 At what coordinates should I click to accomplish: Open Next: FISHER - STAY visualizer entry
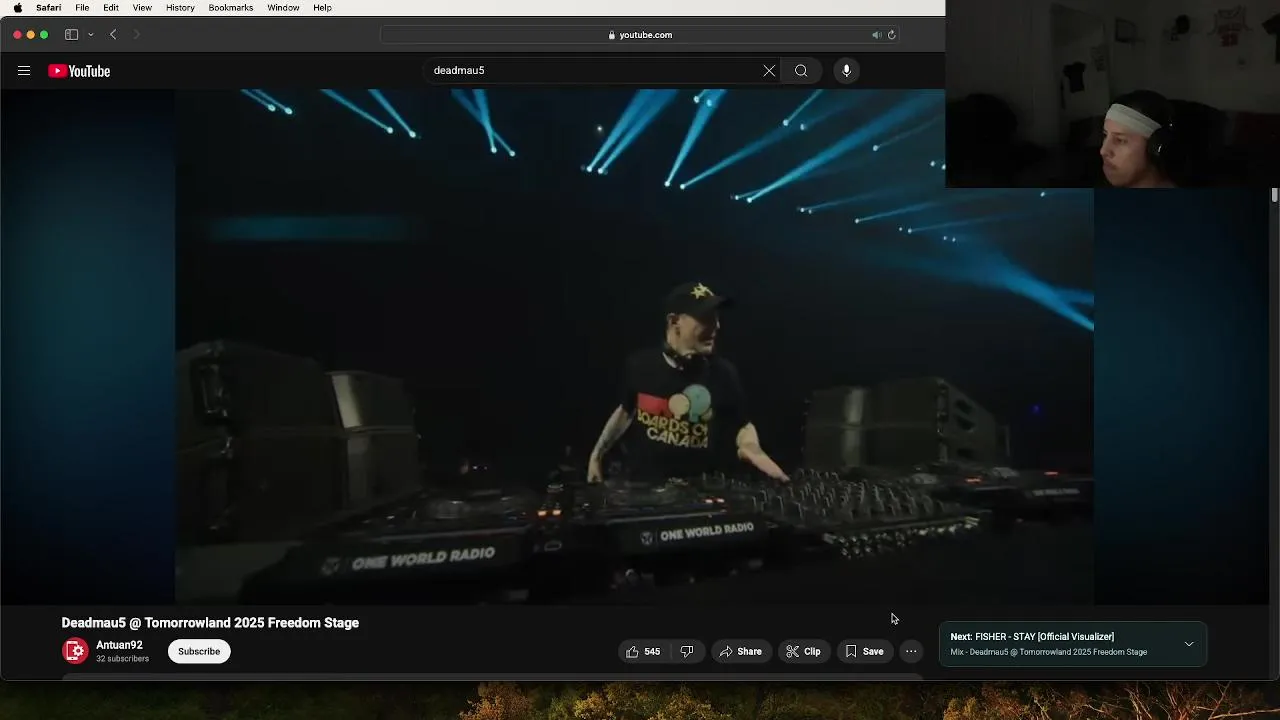click(x=1032, y=636)
